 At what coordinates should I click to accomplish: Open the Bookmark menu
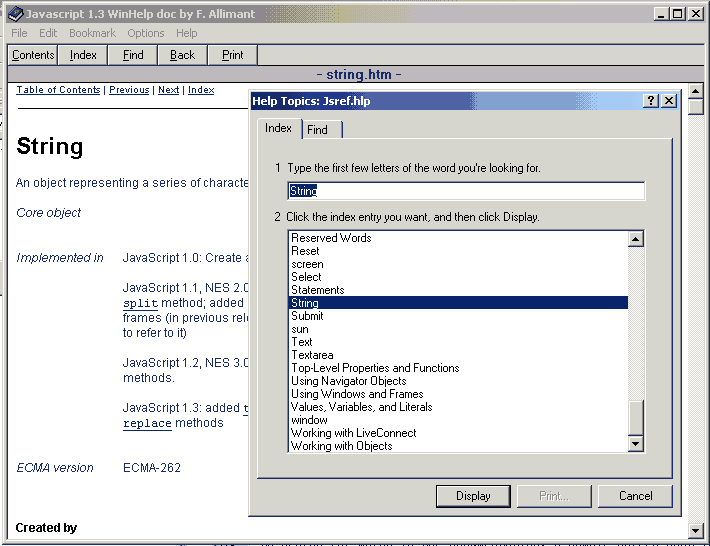coord(92,33)
